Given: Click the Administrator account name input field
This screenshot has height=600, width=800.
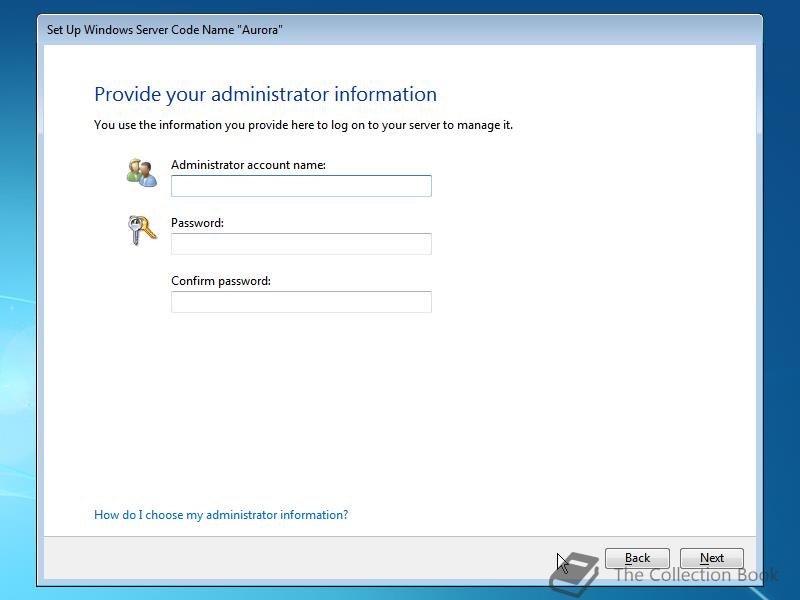Looking at the screenshot, I should click(x=301, y=186).
